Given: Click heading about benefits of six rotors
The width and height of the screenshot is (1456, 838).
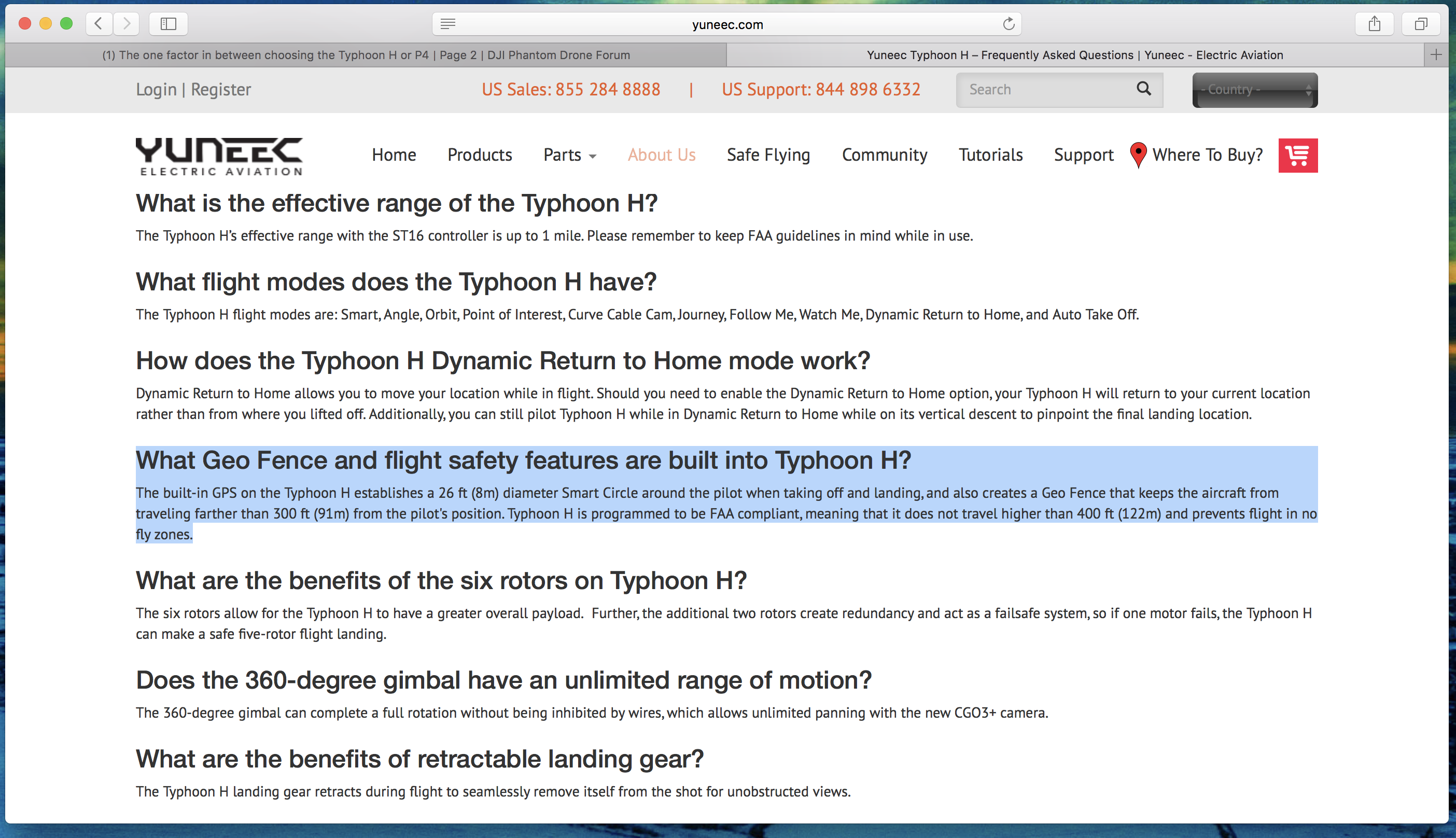Looking at the screenshot, I should coord(441,581).
